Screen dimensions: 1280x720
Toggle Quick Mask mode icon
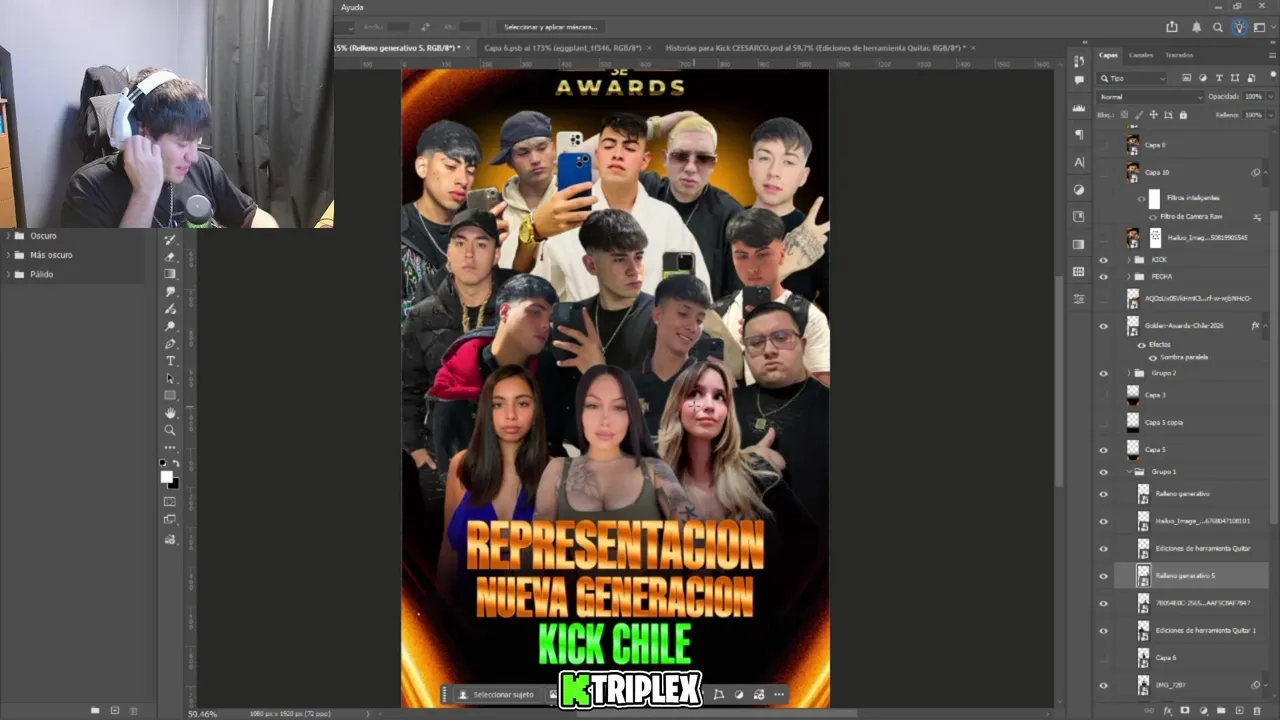coord(170,502)
